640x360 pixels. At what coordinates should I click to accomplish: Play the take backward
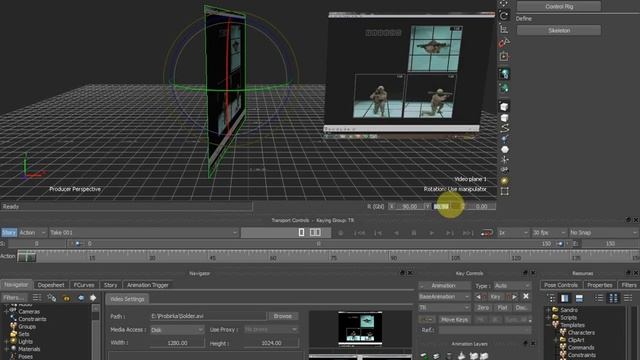396,233
